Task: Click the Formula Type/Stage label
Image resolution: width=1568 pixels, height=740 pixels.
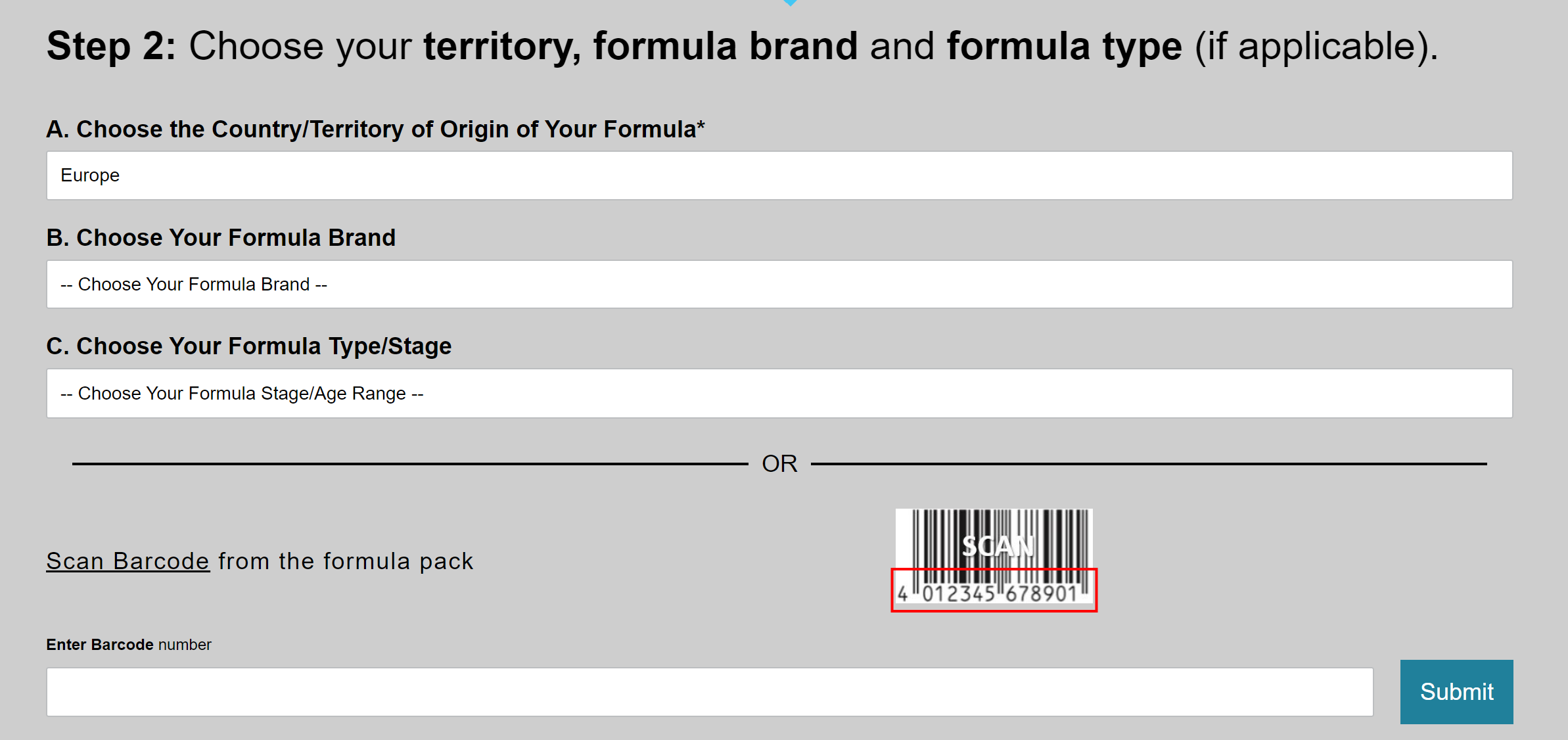Action: pos(248,346)
